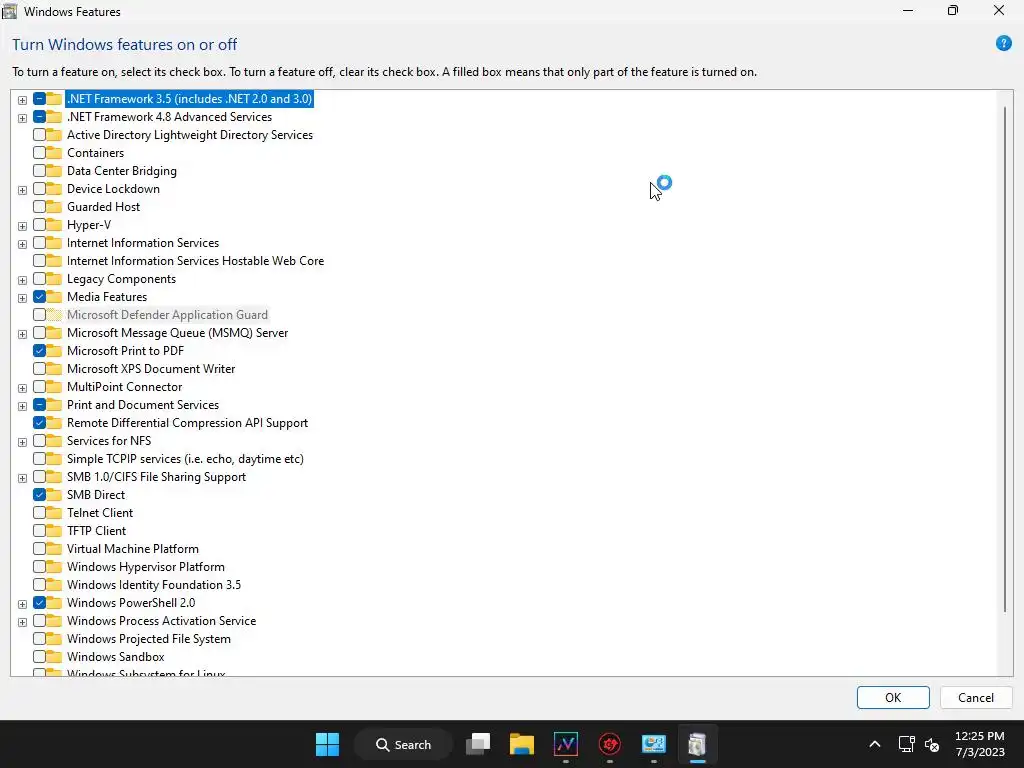Viewport: 1024px width, 768px height.
Task: Click the Windows Features taskbar icon
Action: (697, 744)
